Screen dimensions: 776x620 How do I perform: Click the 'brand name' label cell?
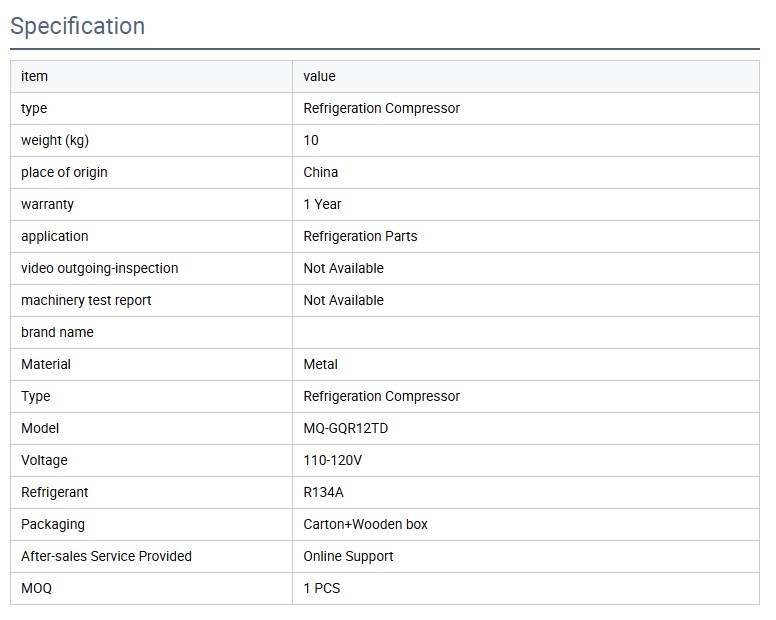(x=57, y=333)
